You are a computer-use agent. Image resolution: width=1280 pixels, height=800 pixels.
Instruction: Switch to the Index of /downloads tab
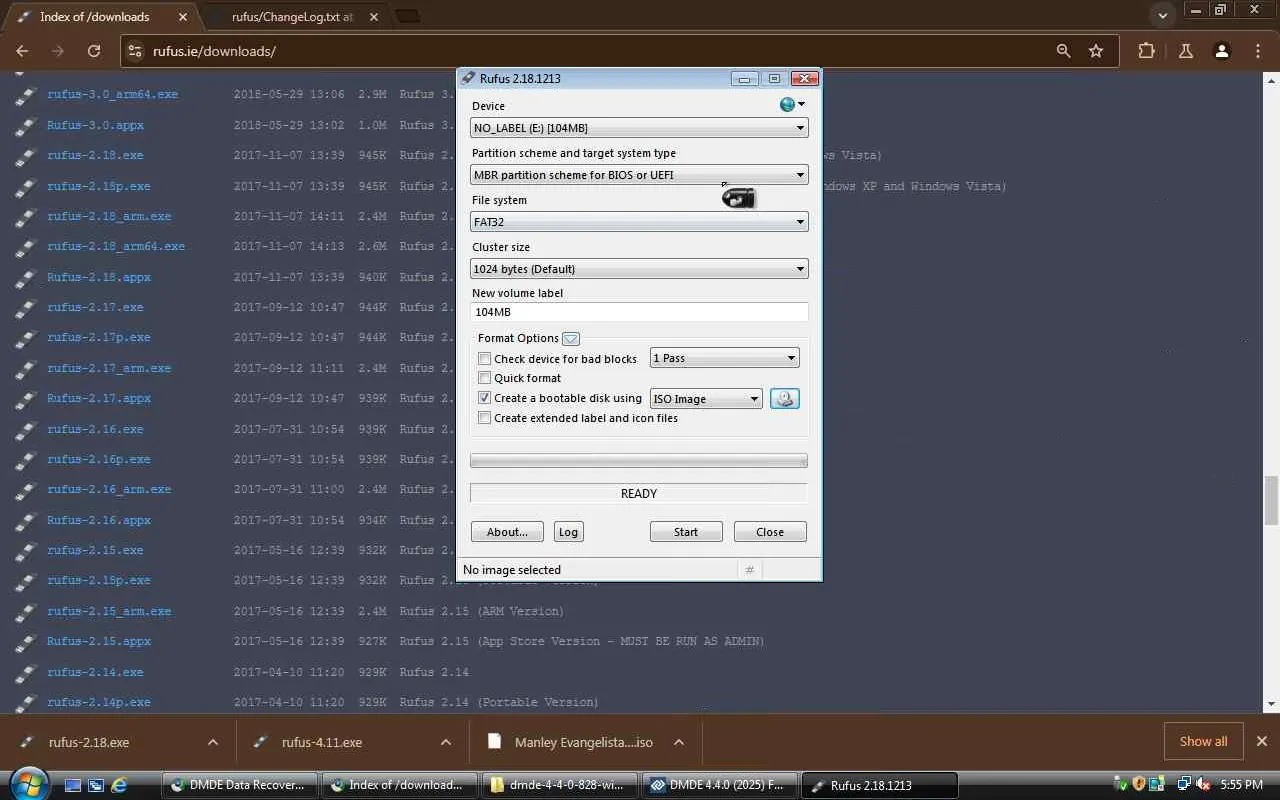pyautogui.click(x=95, y=17)
